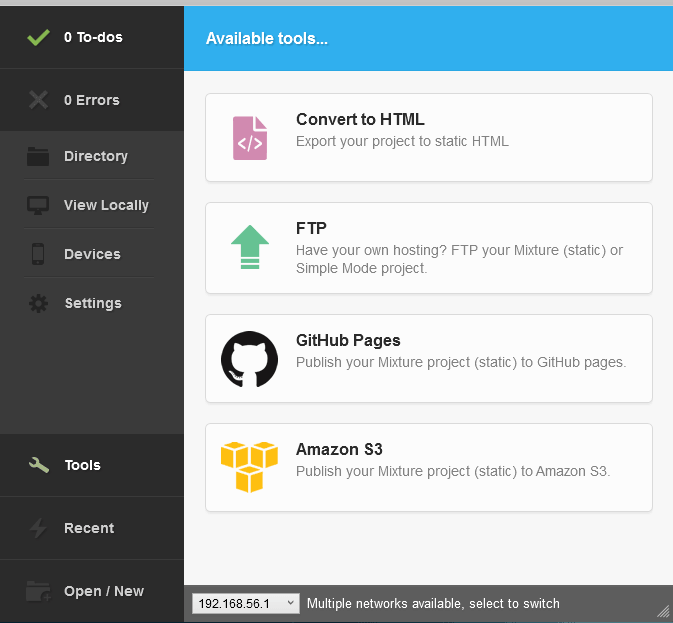This screenshot has width=673, height=623.
Task: Click the Open / New folder icon
Action: point(38,591)
